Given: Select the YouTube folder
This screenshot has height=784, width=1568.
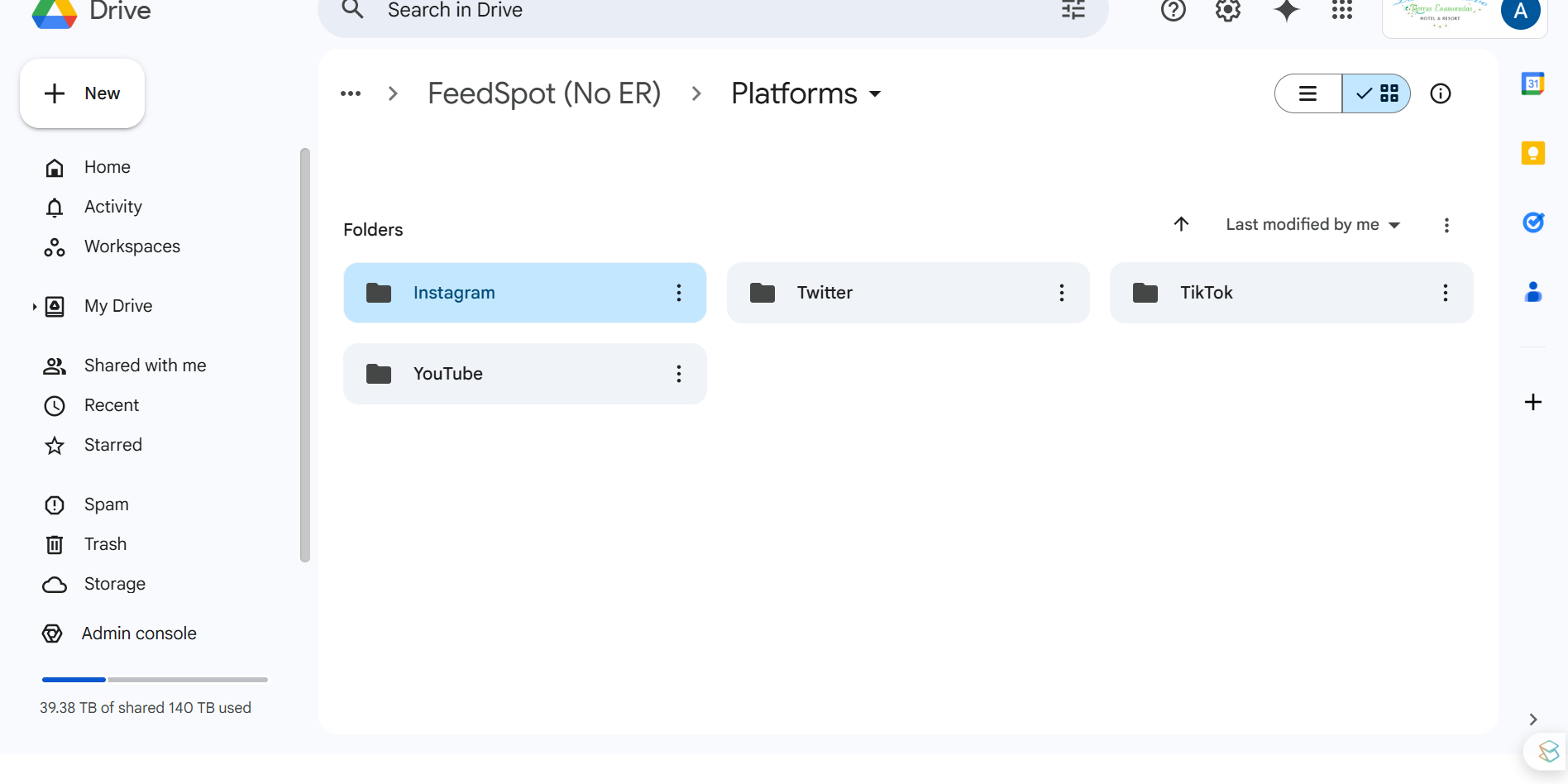Looking at the screenshot, I should coord(525,374).
